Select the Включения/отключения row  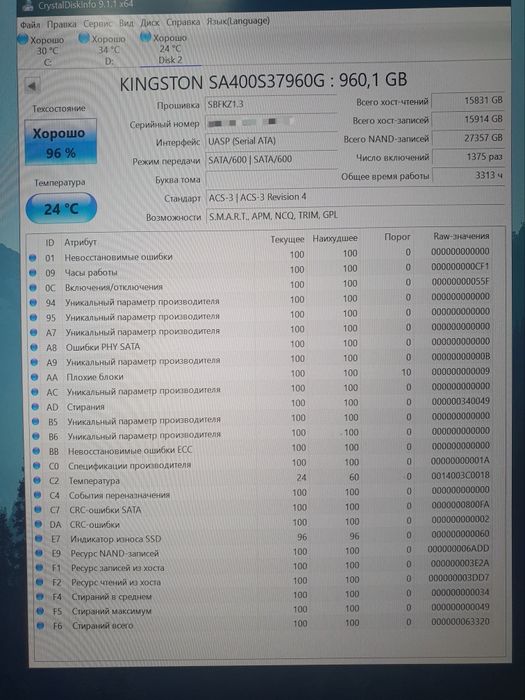[x=261, y=285]
